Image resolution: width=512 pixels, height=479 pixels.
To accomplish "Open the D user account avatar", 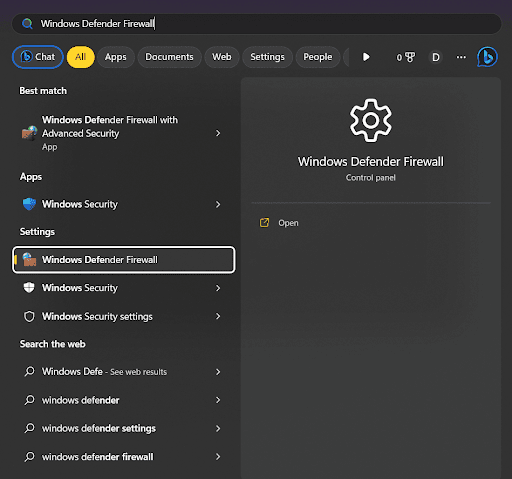I will [x=435, y=57].
